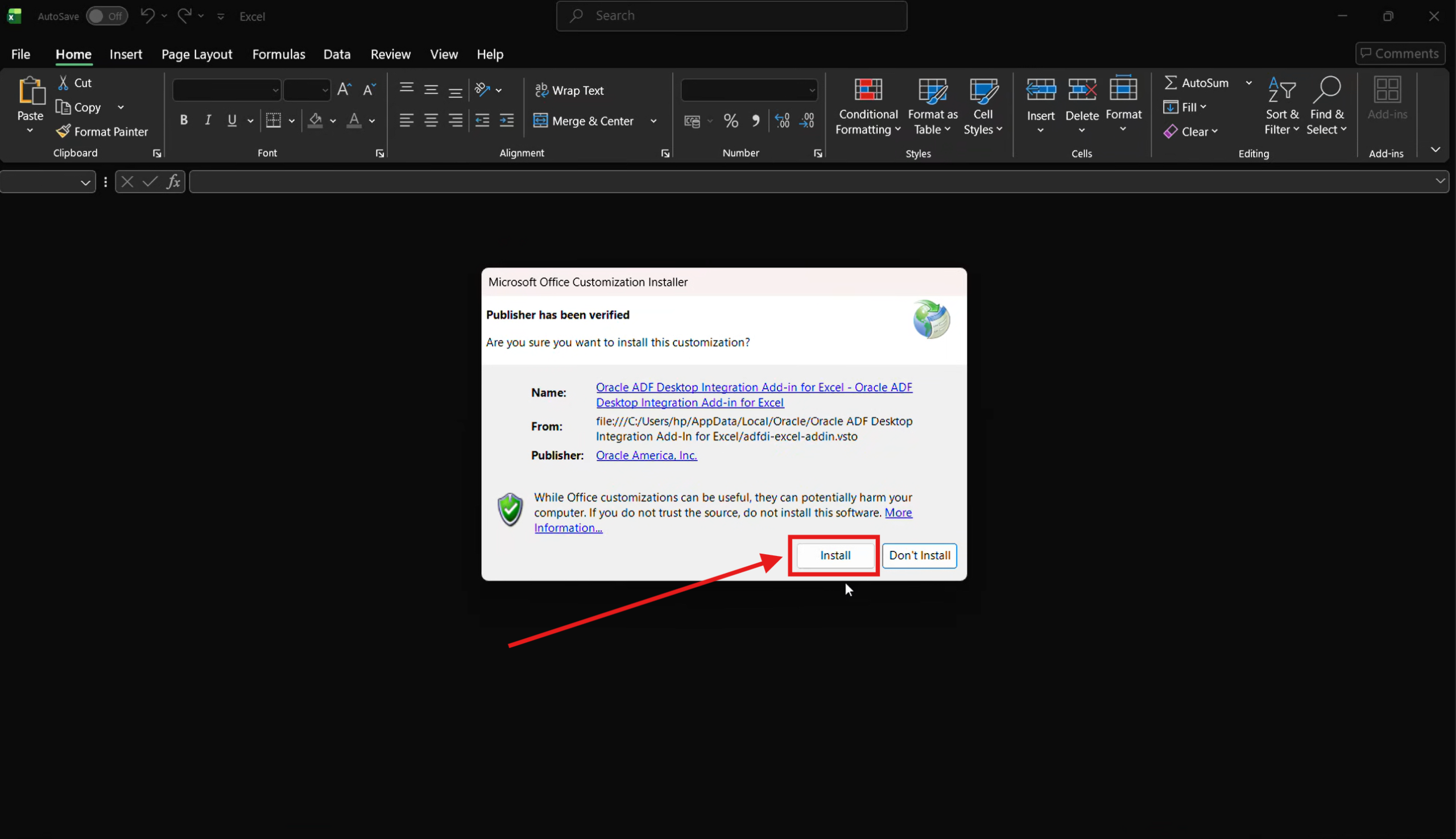1456x839 pixels.
Task: Switch to the Data tab
Action: 337,54
